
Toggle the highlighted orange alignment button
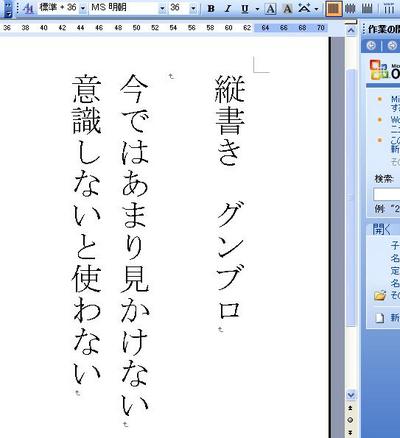pyautogui.click(x=334, y=8)
